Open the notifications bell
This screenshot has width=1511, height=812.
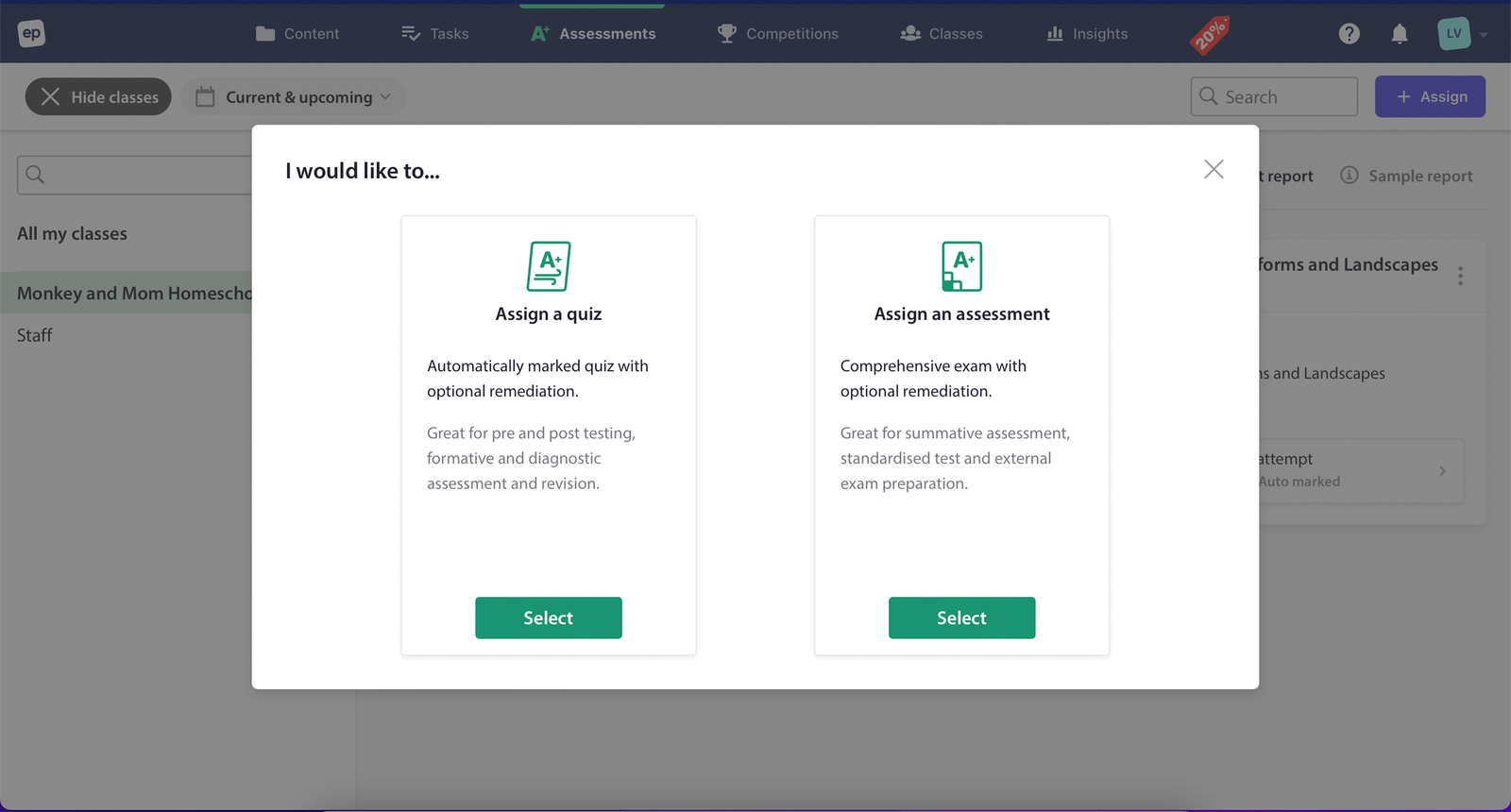[x=1400, y=34]
